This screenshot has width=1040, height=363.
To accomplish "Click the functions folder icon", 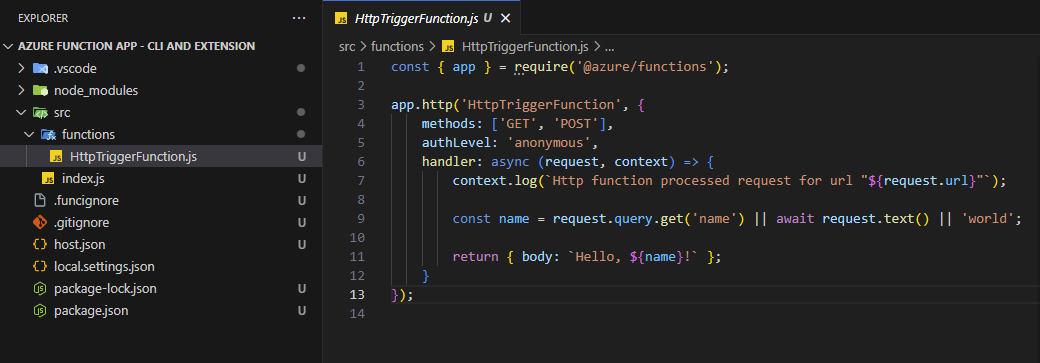I will point(48,135).
